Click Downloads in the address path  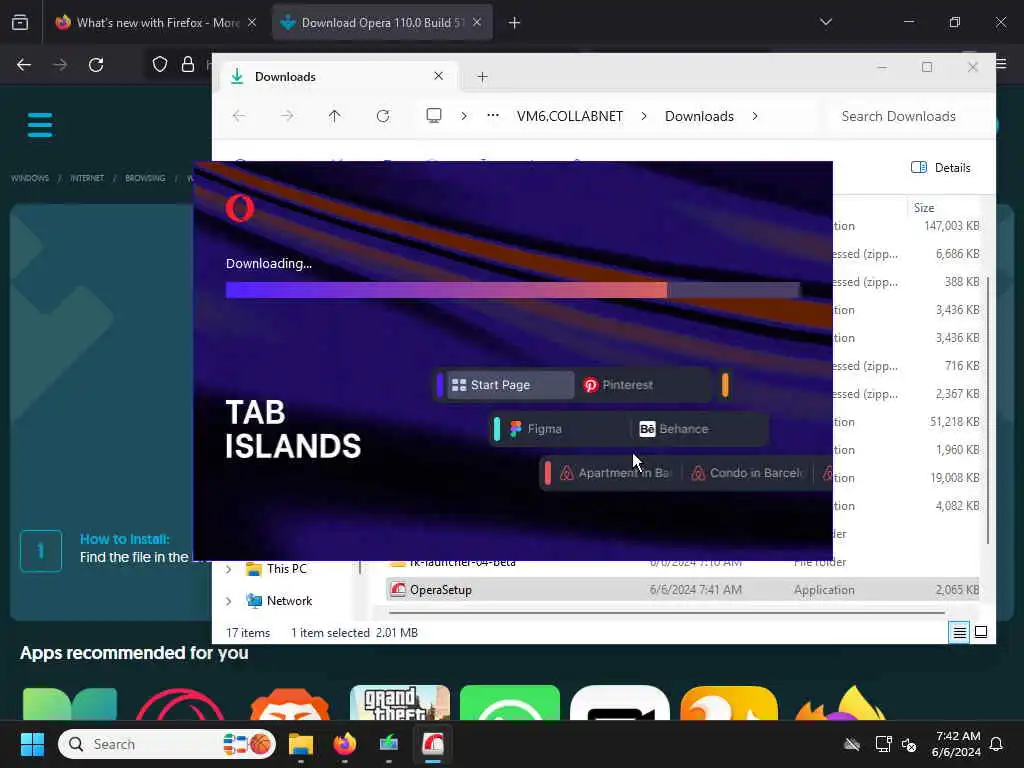pos(699,116)
